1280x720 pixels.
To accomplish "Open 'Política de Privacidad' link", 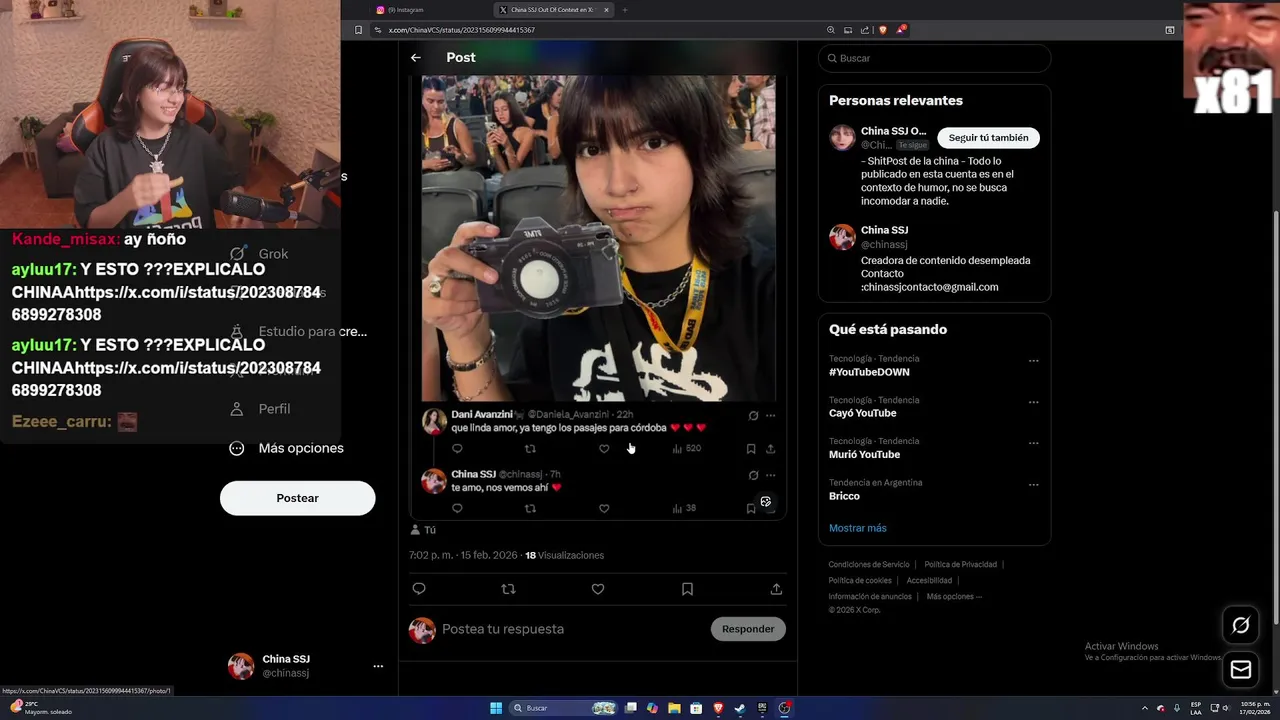I will 960,565.
